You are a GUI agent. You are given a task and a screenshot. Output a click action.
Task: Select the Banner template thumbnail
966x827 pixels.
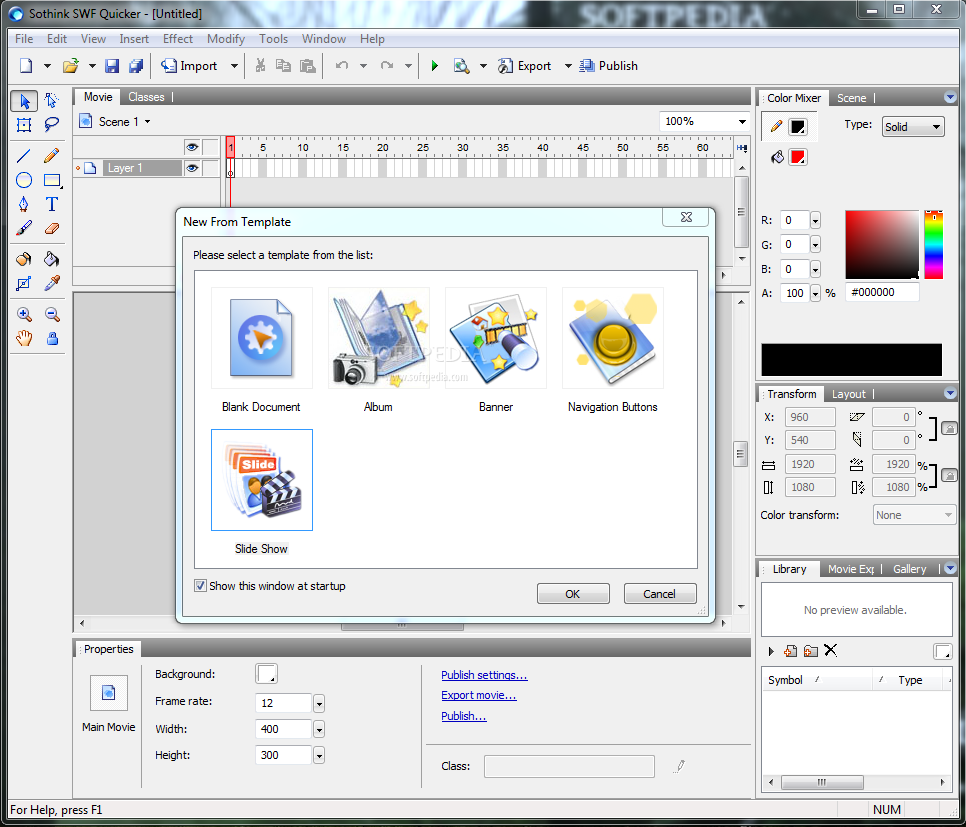point(496,338)
